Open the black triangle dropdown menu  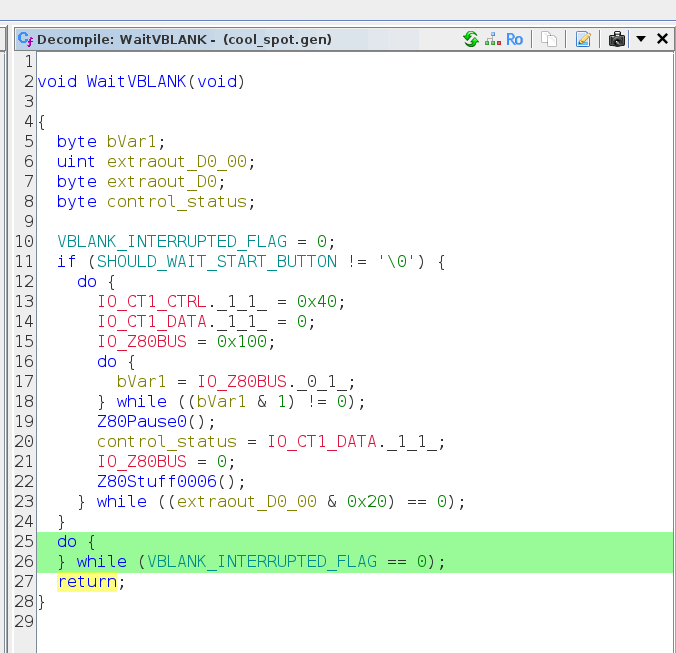click(641, 39)
